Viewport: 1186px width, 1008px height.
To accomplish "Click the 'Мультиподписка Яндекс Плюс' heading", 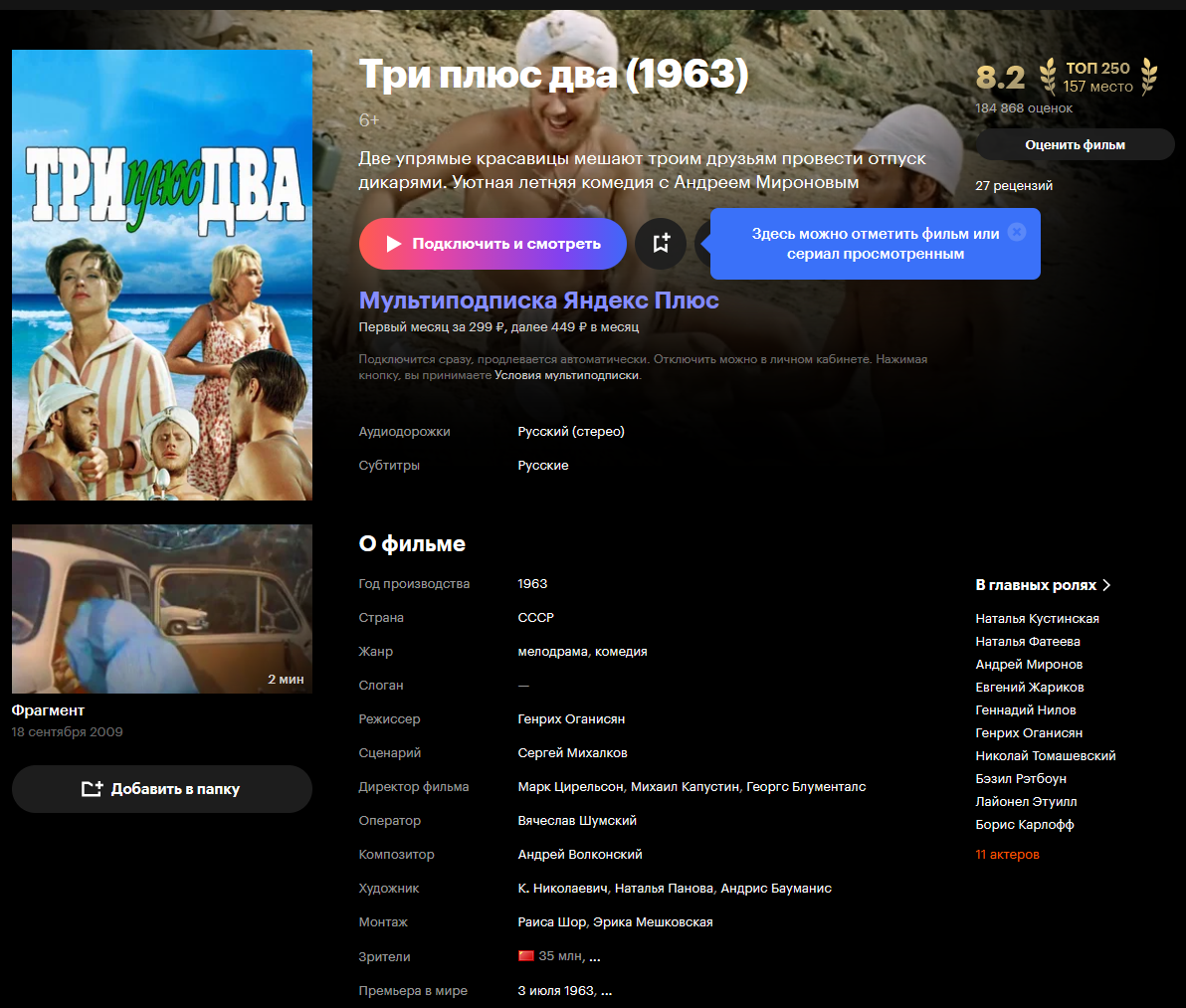I will pos(538,301).
